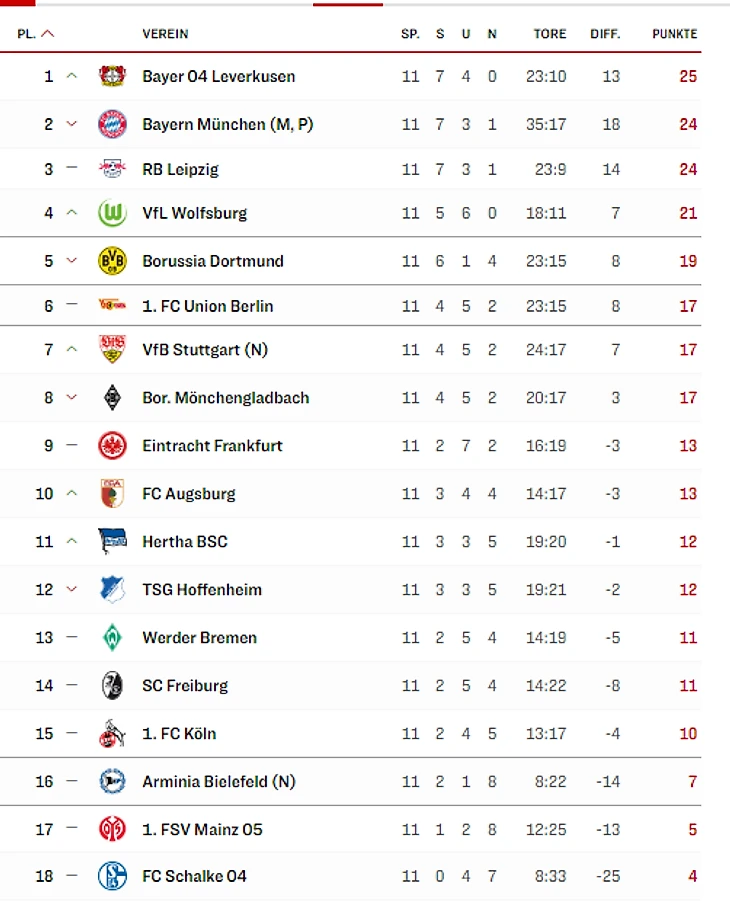Viewport: 730px width, 907px height.
Task: Open the 1. FC Union Berlin link
Action: click(208, 305)
